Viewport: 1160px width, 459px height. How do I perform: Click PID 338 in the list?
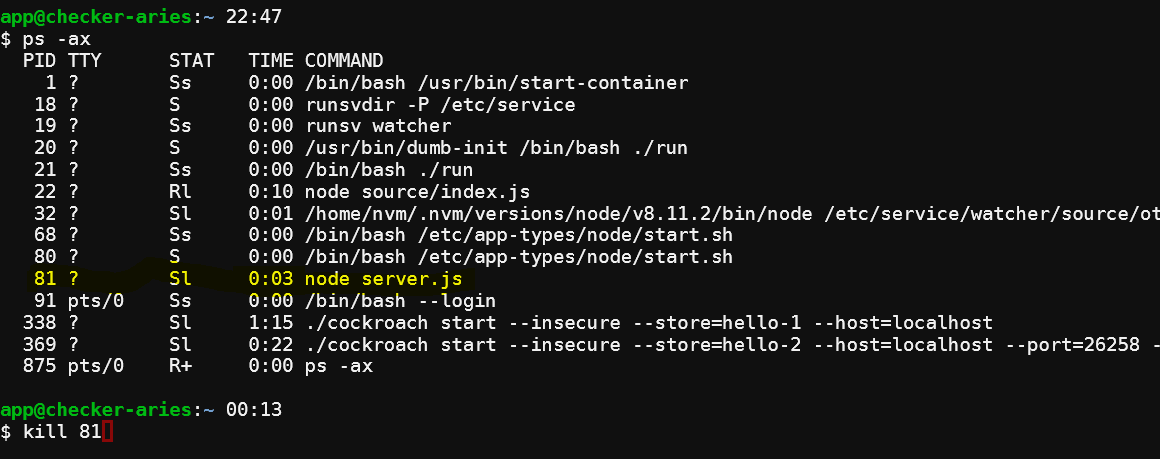point(40,323)
